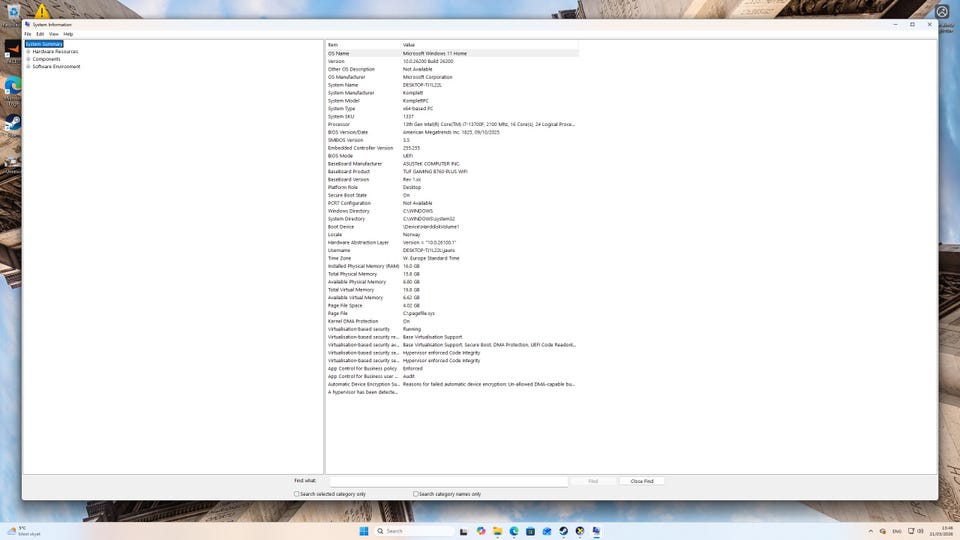960x540 pixels.
Task: Open the Windows Start menu
Action: (363, 531)
